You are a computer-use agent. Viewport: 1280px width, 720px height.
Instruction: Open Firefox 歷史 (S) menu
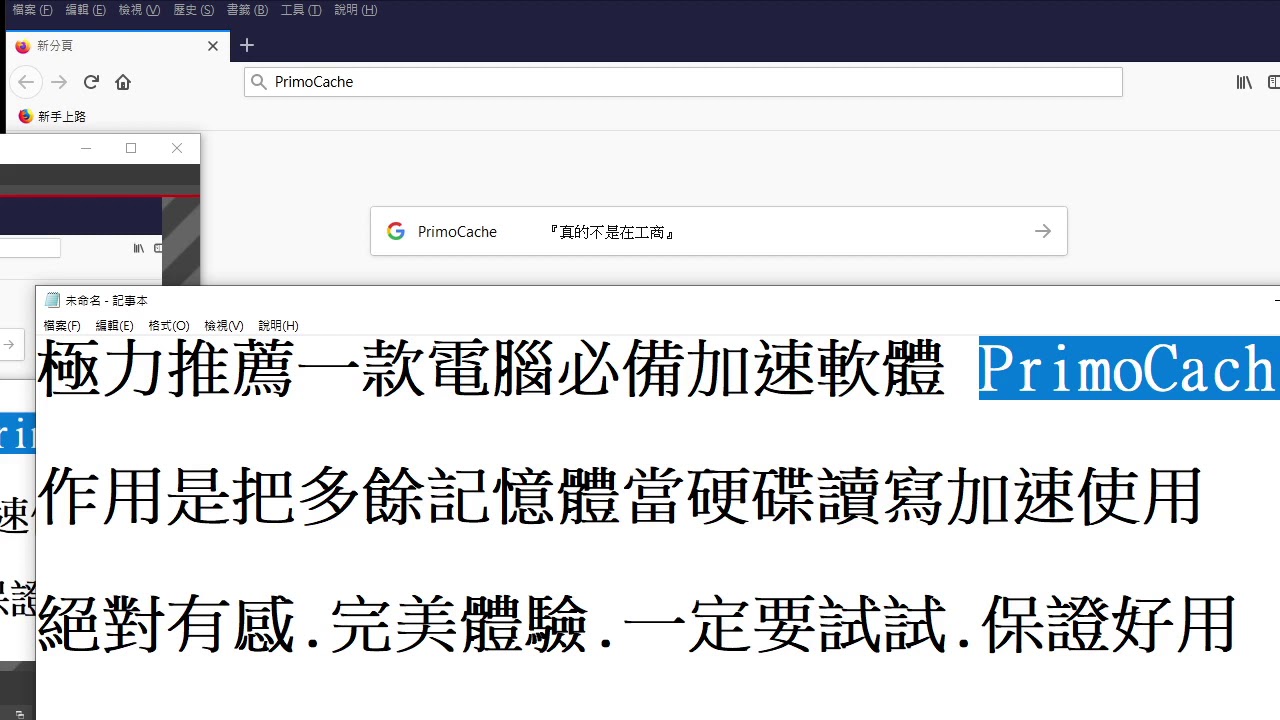pos(193,10)
